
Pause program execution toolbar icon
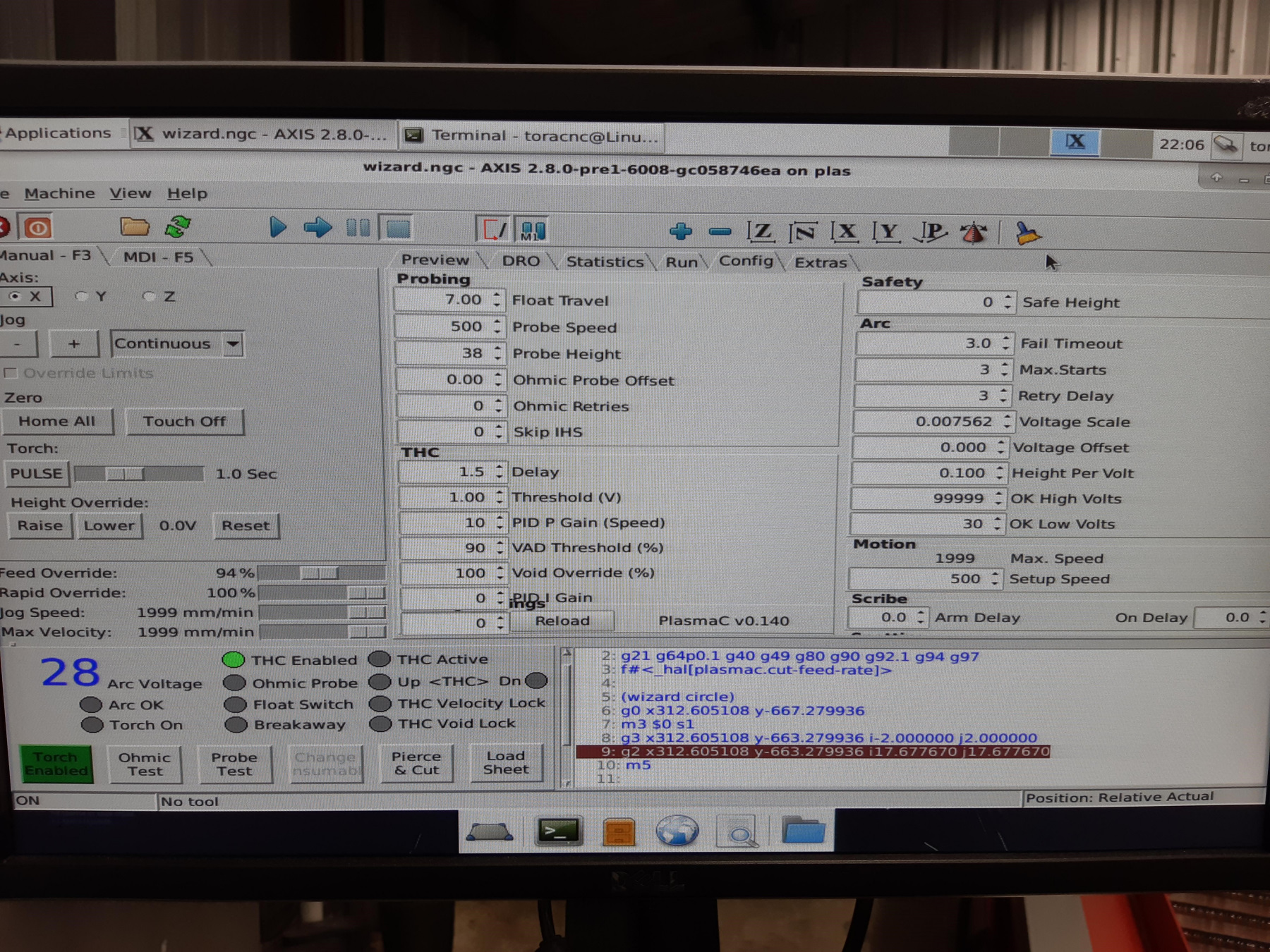tap(358, 228)
